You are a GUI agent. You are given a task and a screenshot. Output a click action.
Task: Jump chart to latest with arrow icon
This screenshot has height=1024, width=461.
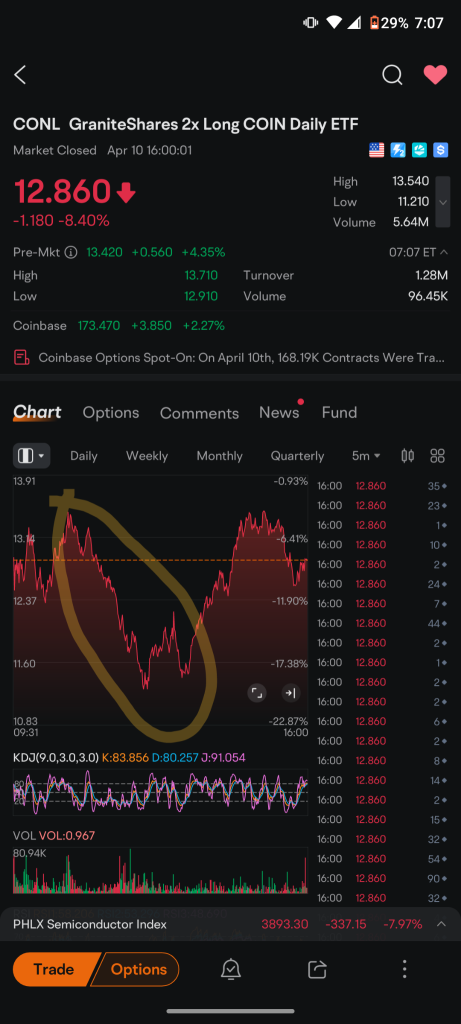[291, 693]
